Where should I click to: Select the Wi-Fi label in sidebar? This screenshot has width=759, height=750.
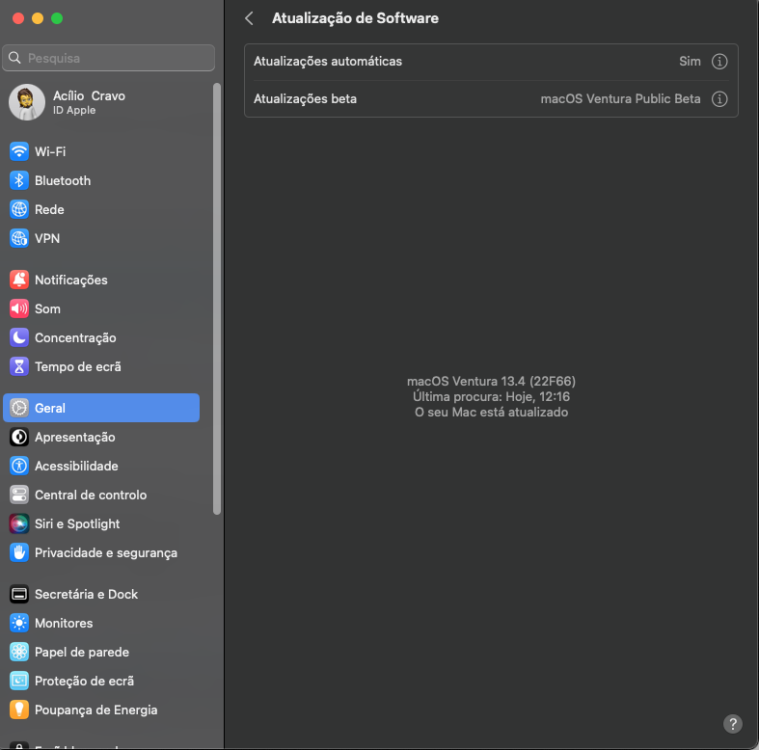(x=50, y=152)
